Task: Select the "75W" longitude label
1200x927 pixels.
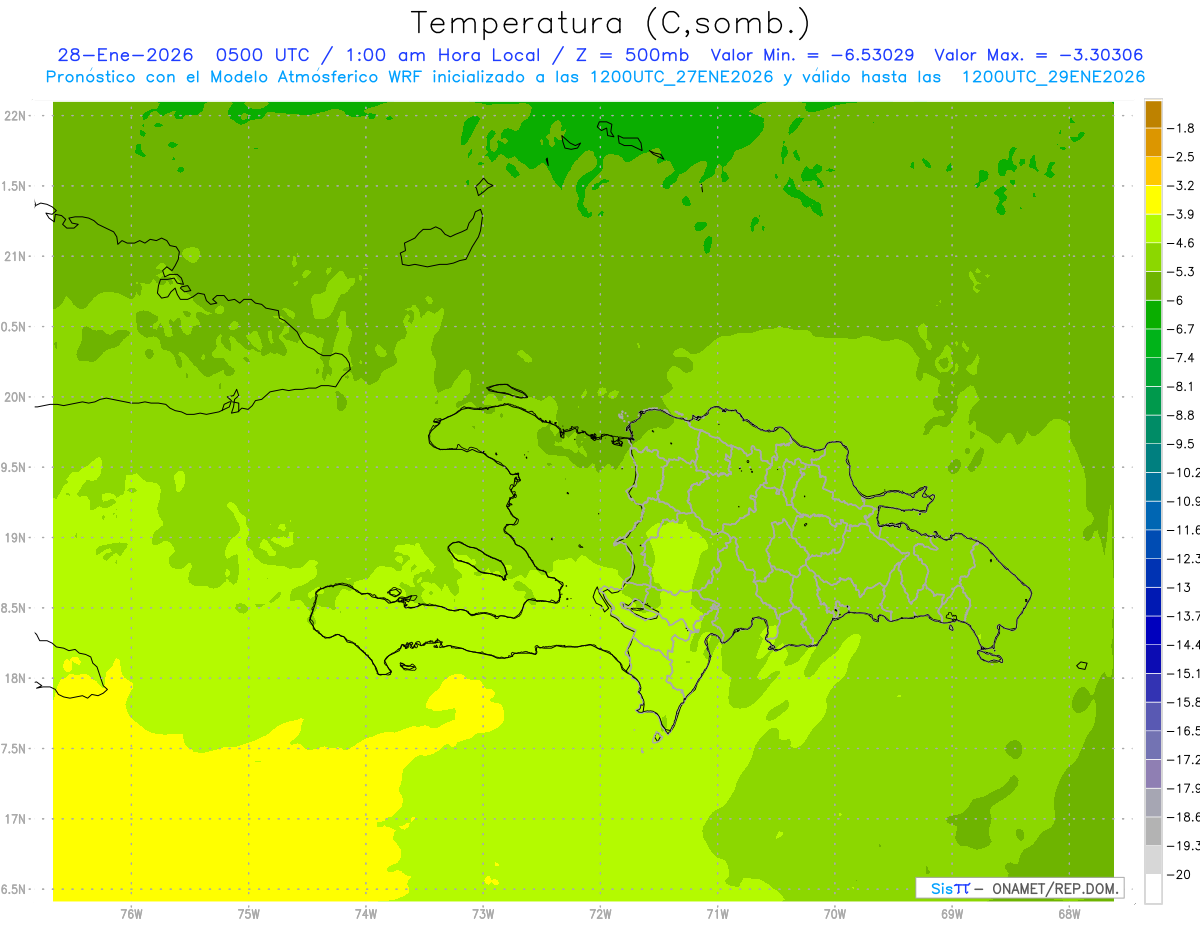Action: click(x=249, y=913)
